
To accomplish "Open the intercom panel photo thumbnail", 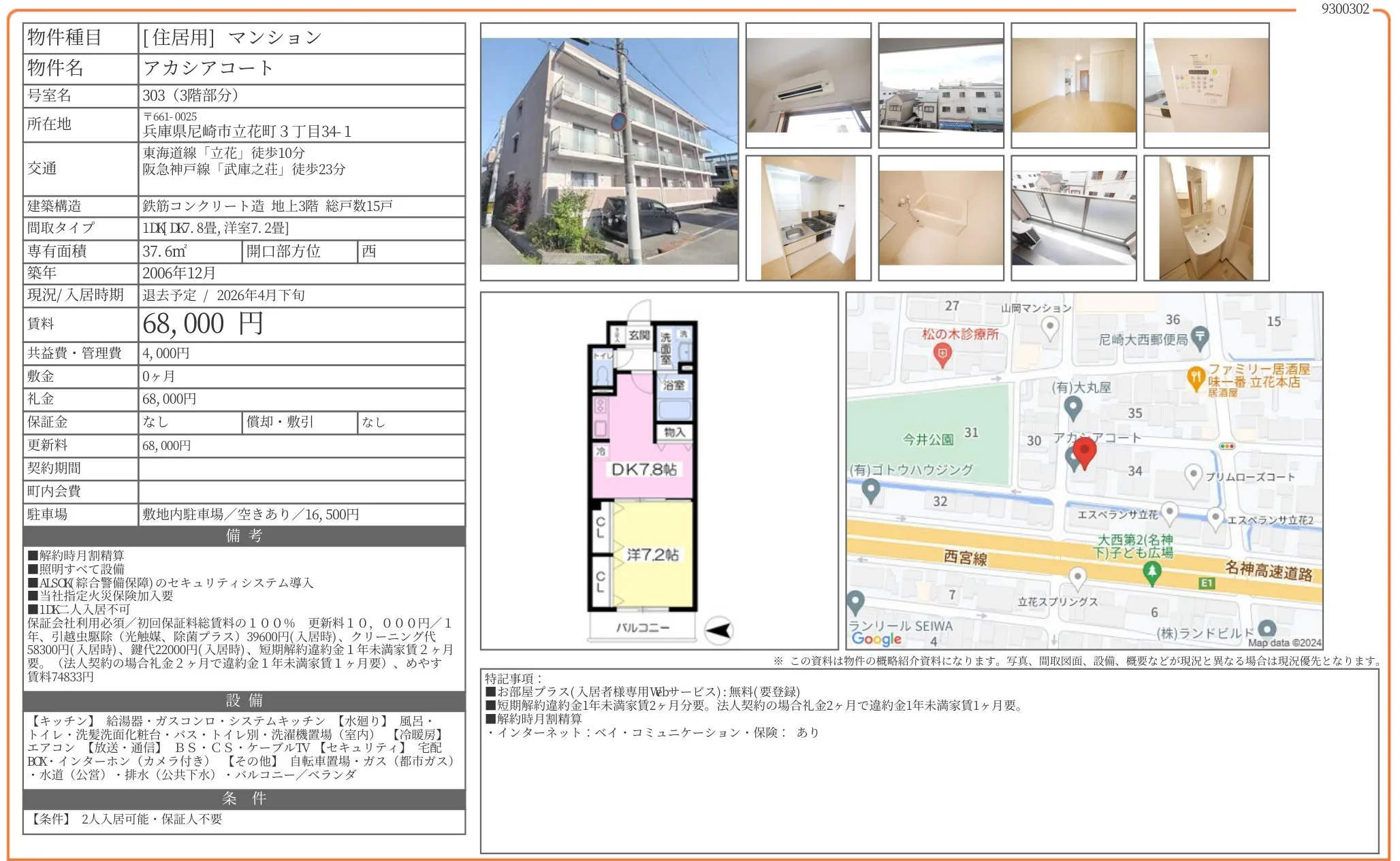I will pos(1206,85).
